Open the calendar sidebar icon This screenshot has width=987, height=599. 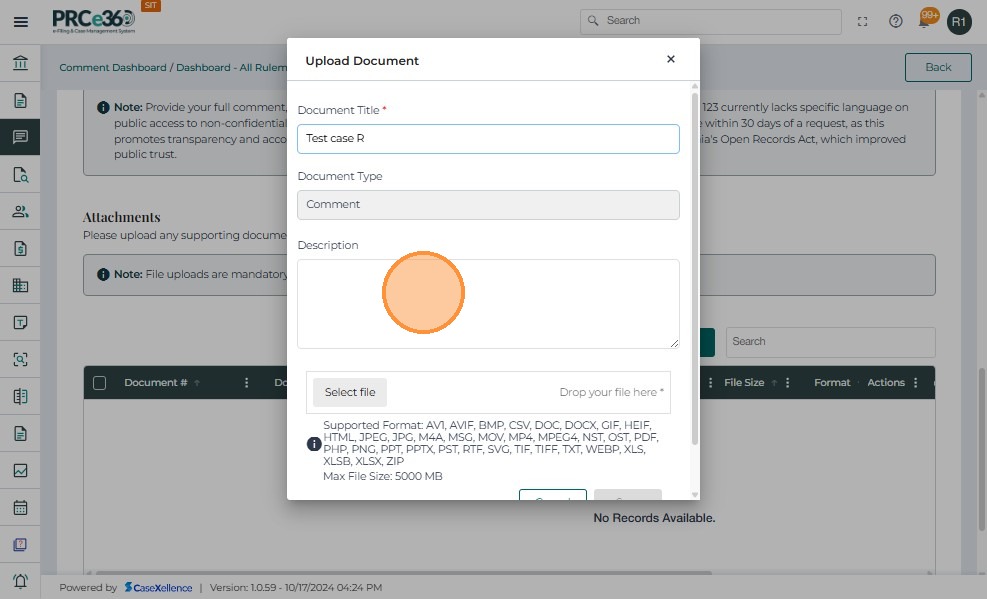click(20, 507)
